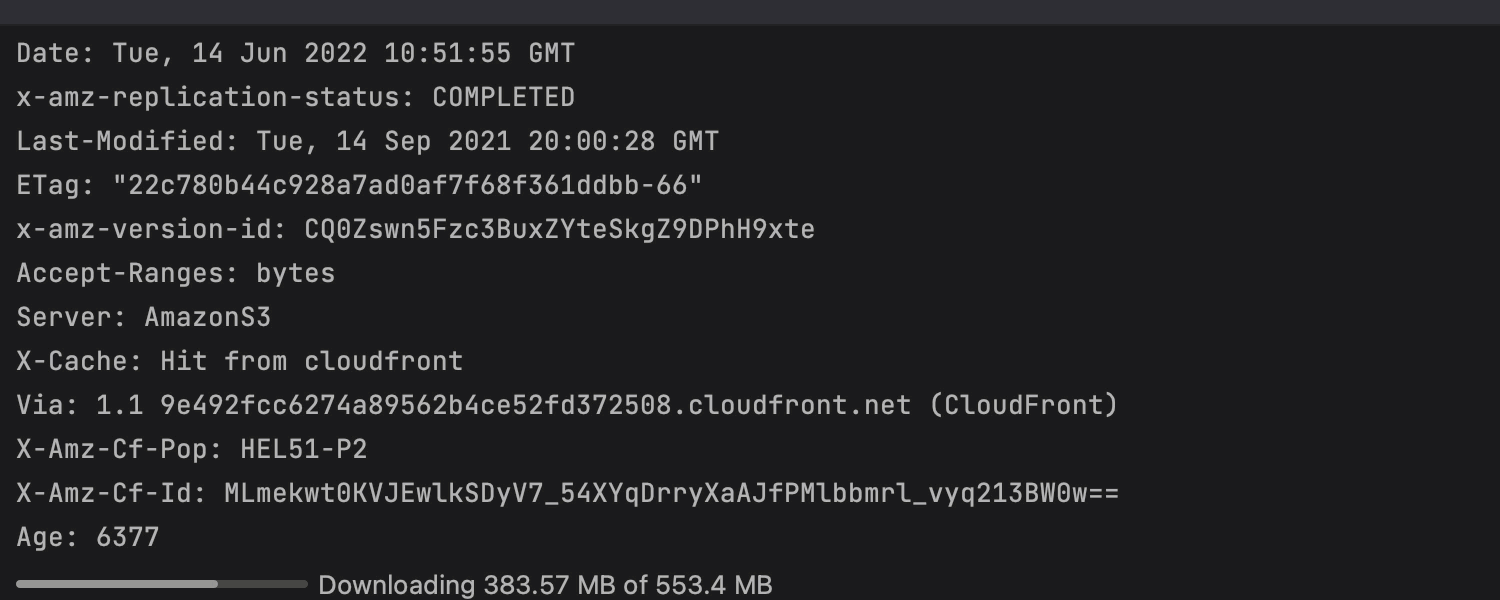1500x600 pixels.
Task: Click the "Hit from cloudfront" cache value
Action: pyautogui.click(x=312, y=361)
